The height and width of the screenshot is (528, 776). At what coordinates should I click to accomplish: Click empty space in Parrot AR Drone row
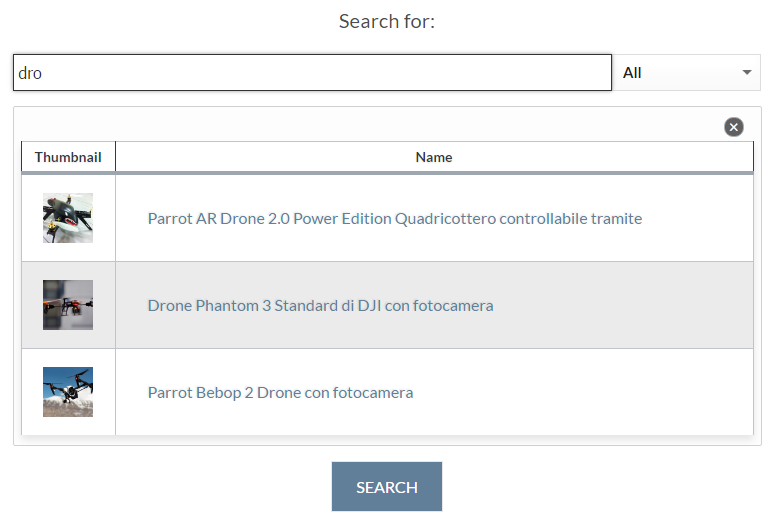click(698, 218)
